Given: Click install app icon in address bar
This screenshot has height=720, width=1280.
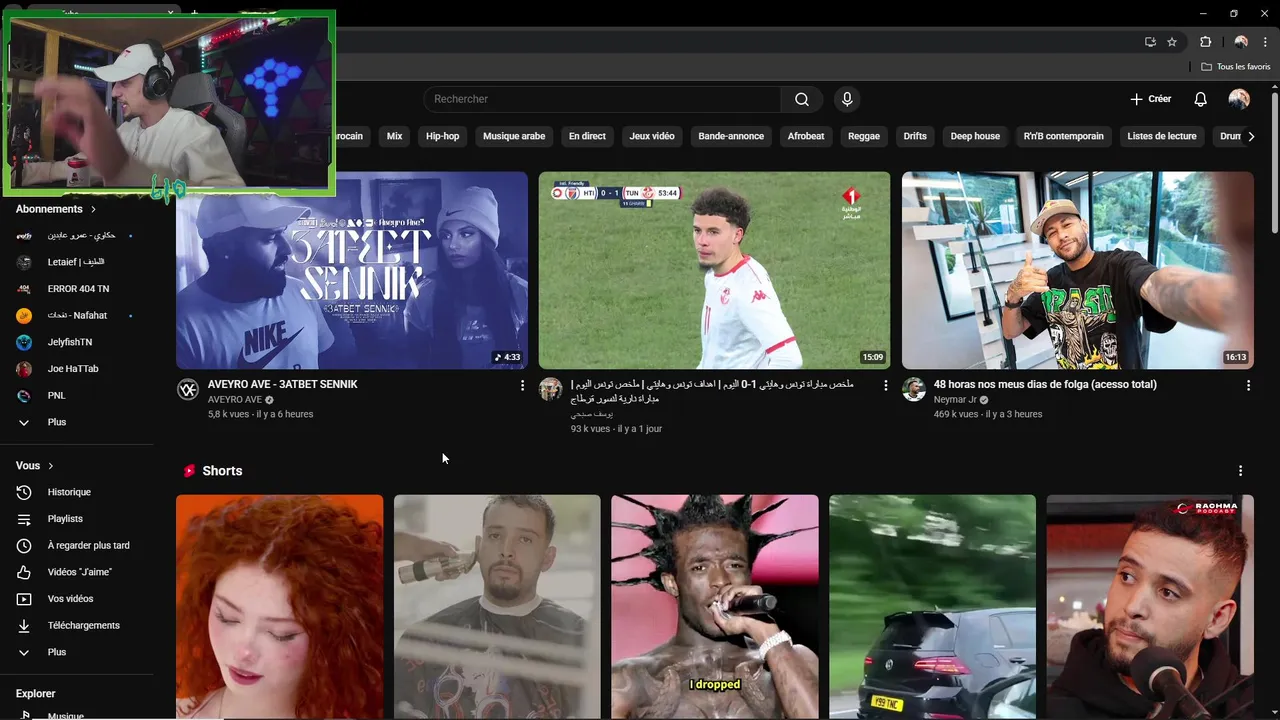Looking at the screenshot, I should (x=1150, y=42).
